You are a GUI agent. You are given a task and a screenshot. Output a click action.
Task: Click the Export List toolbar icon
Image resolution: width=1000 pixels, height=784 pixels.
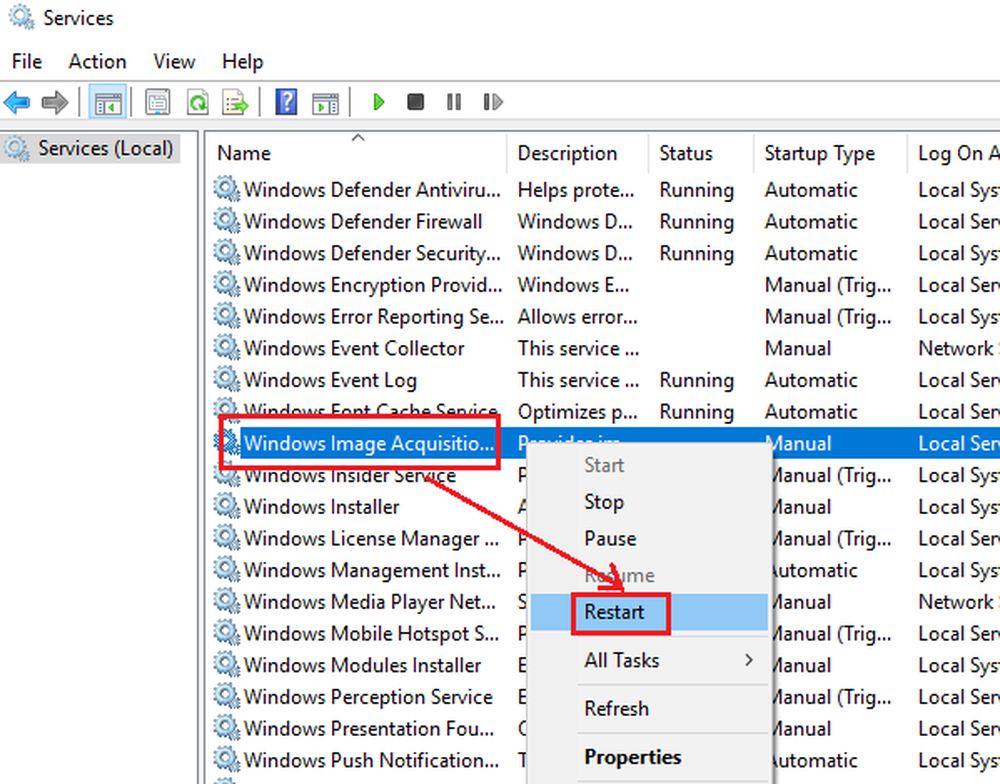coord(235,102)
